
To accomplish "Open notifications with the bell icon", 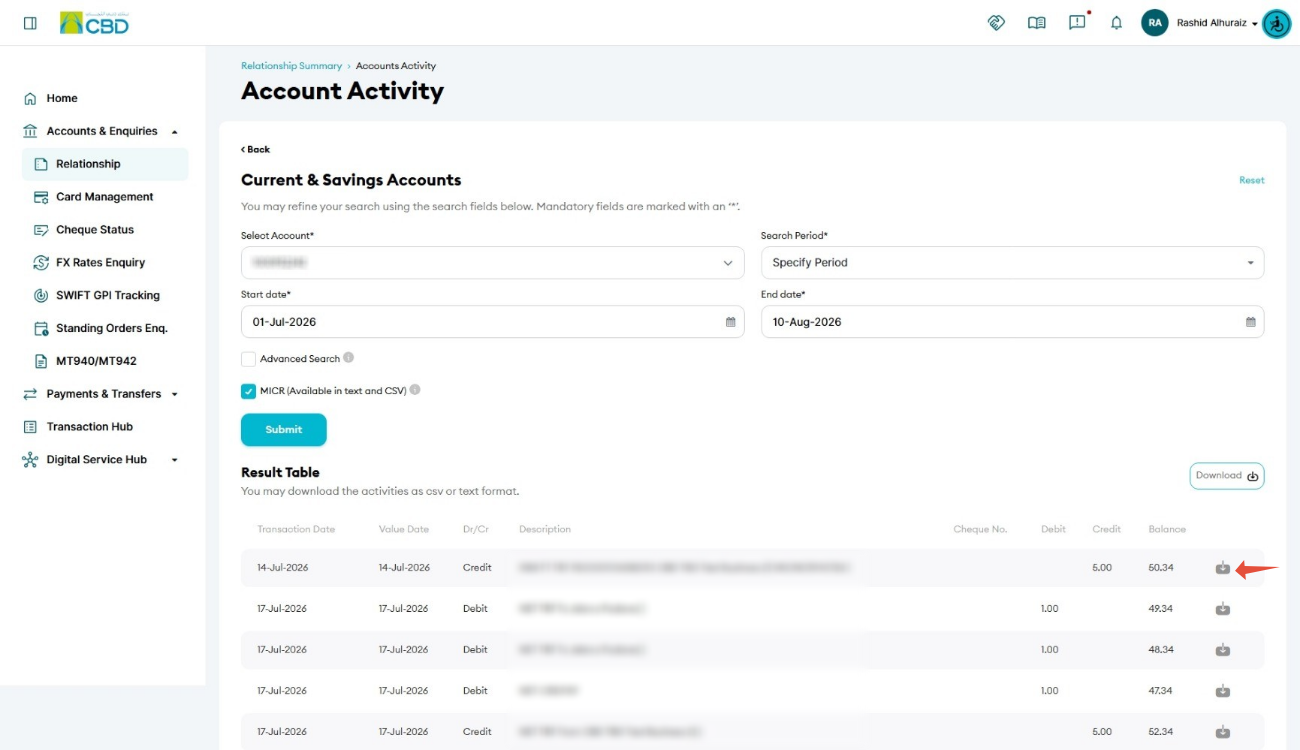I will [1117, 23].
